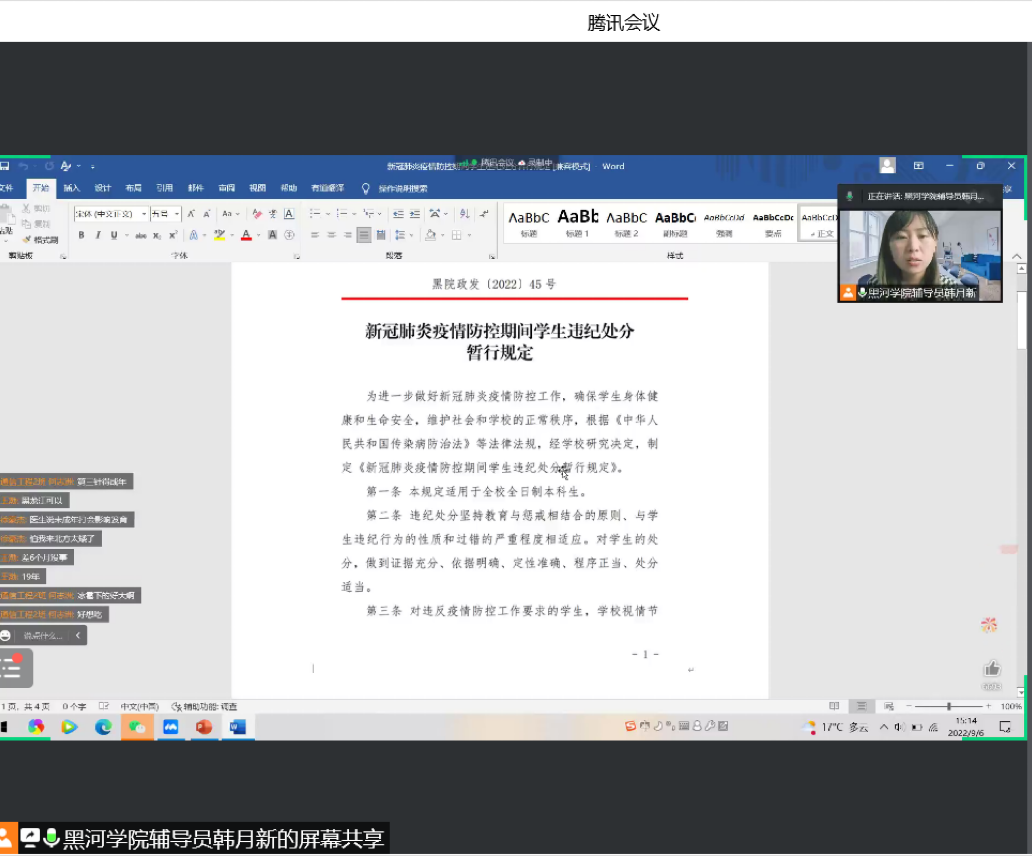Switch to the 插入 (Insert) ribbon tab
The height and width of the screenshot is (856, 1032).
point(72,188)
